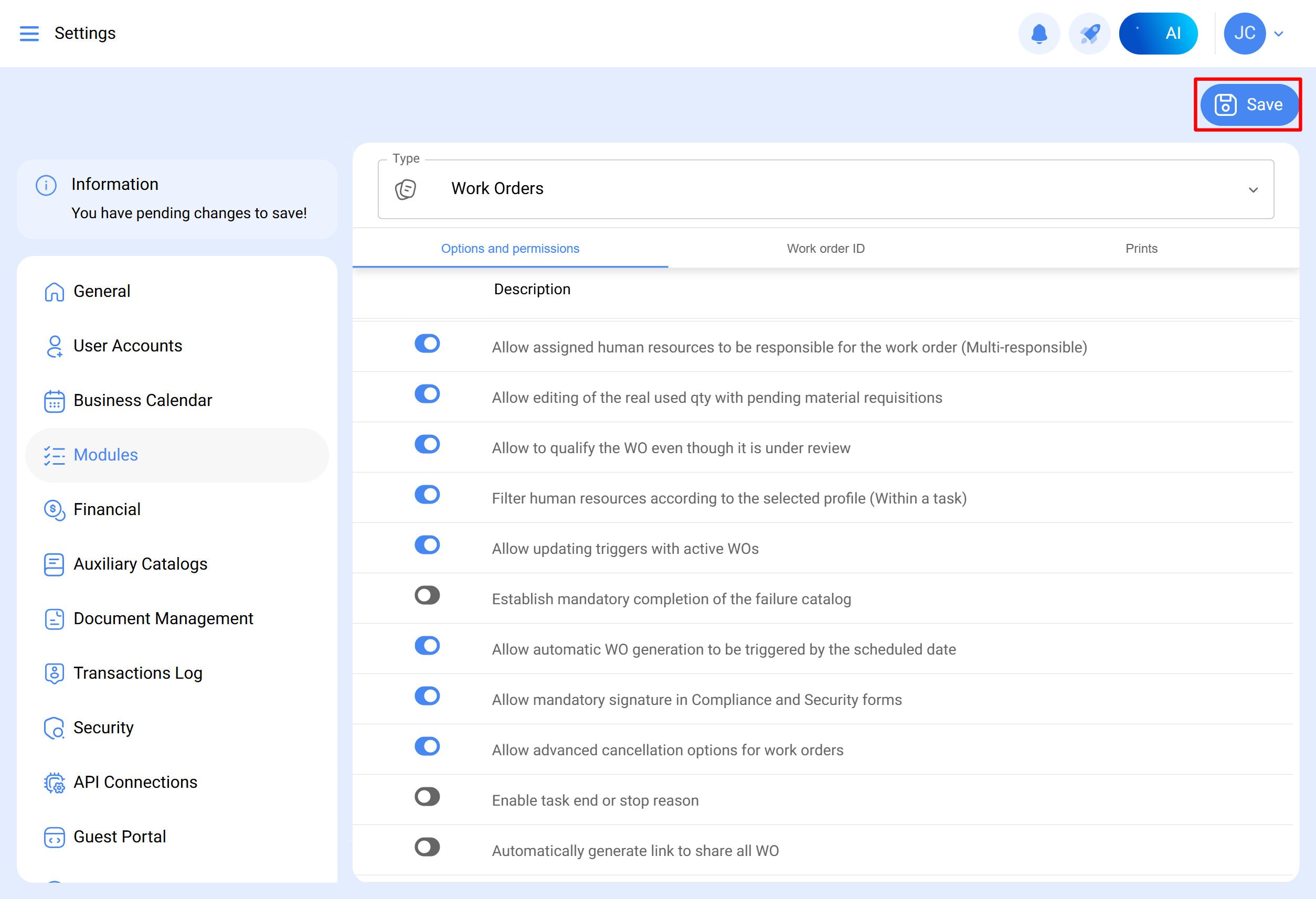
Task: Enable mandatory failure catalog completion toggle
Action: tap(427, 595)
